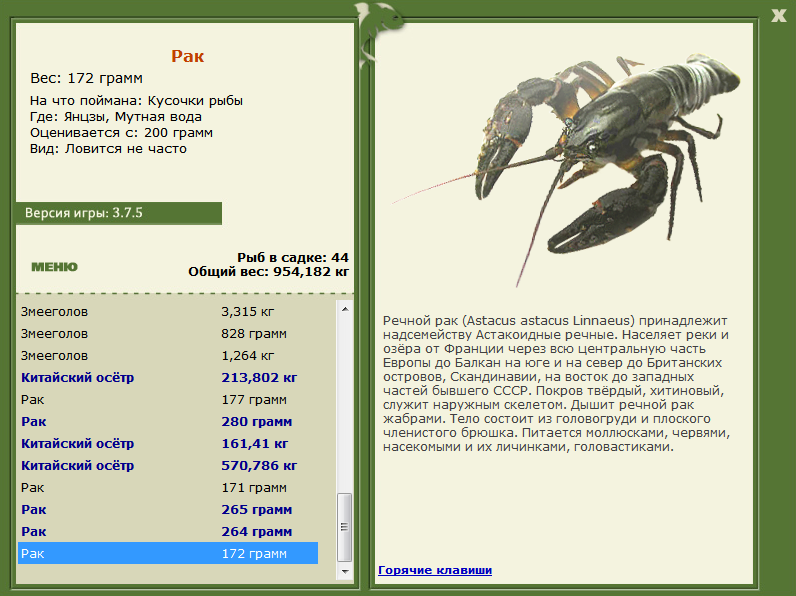The width and height of the screenshot is (796, 596).
Task: Click the Вид: Ловится не часто line
Action: click(108, 149)
